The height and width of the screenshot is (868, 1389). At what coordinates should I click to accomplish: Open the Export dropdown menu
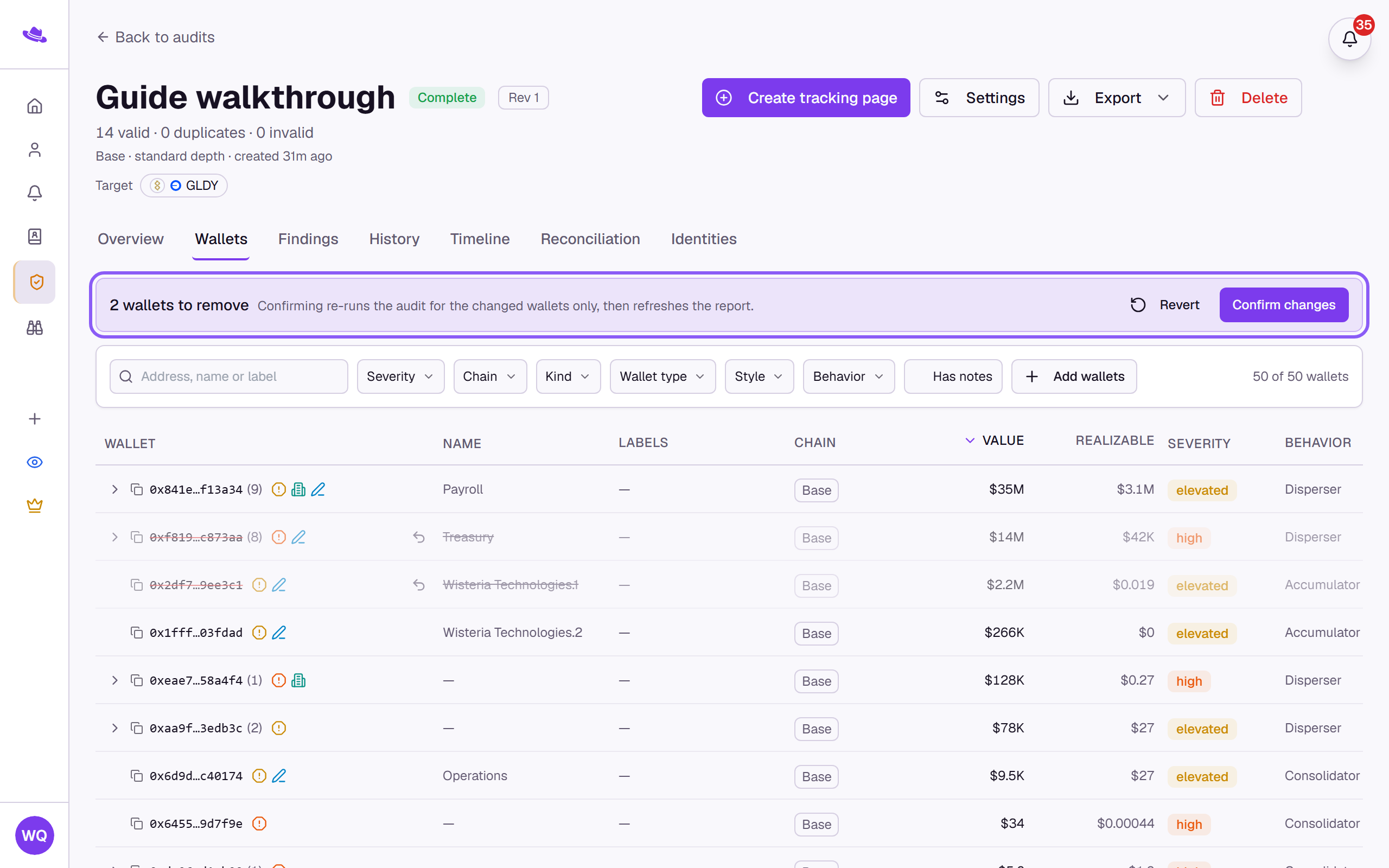(1117, 98)
